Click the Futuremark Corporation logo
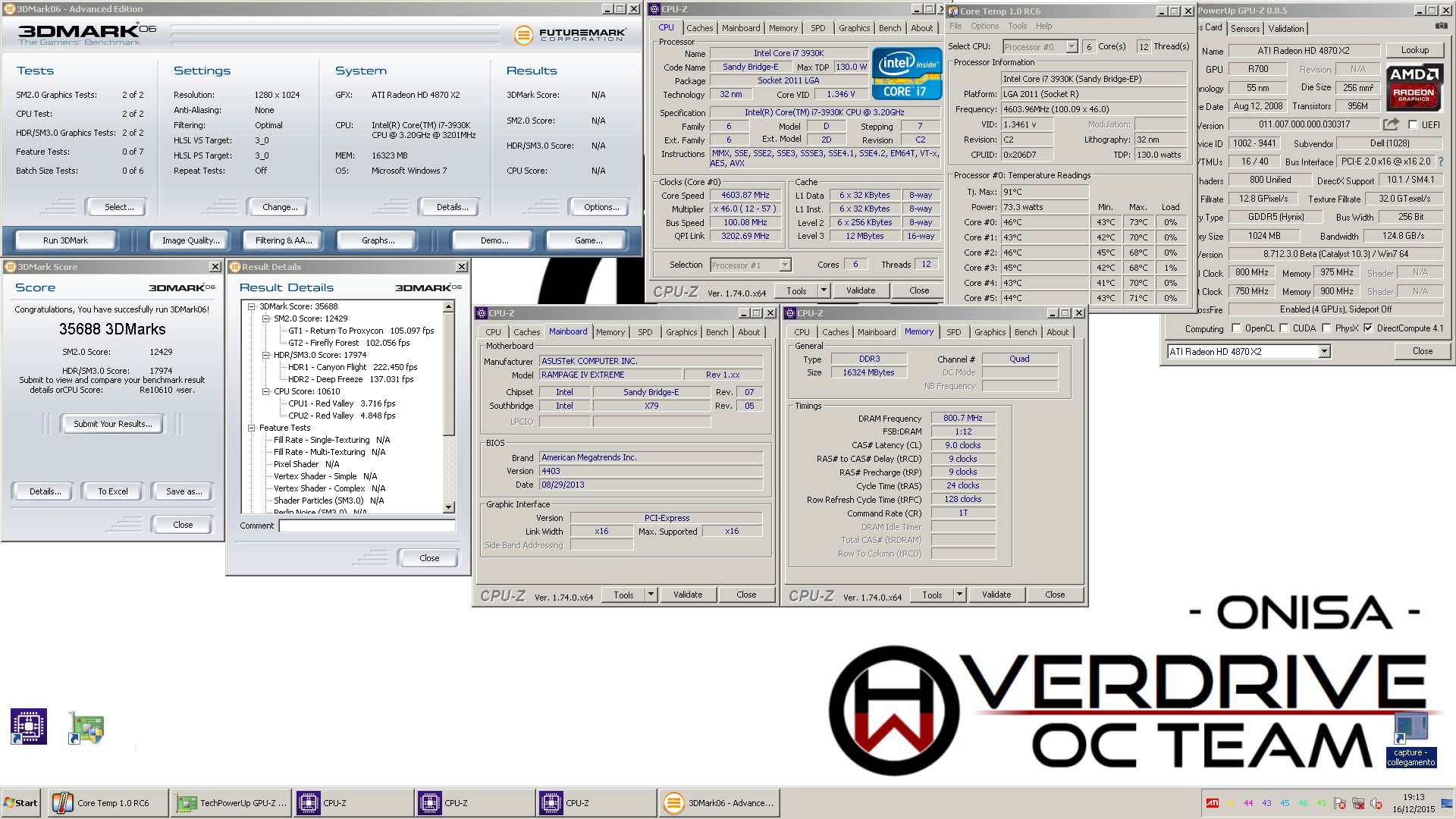The width and height of the screenshot is (1456, 819). [570, 35]
